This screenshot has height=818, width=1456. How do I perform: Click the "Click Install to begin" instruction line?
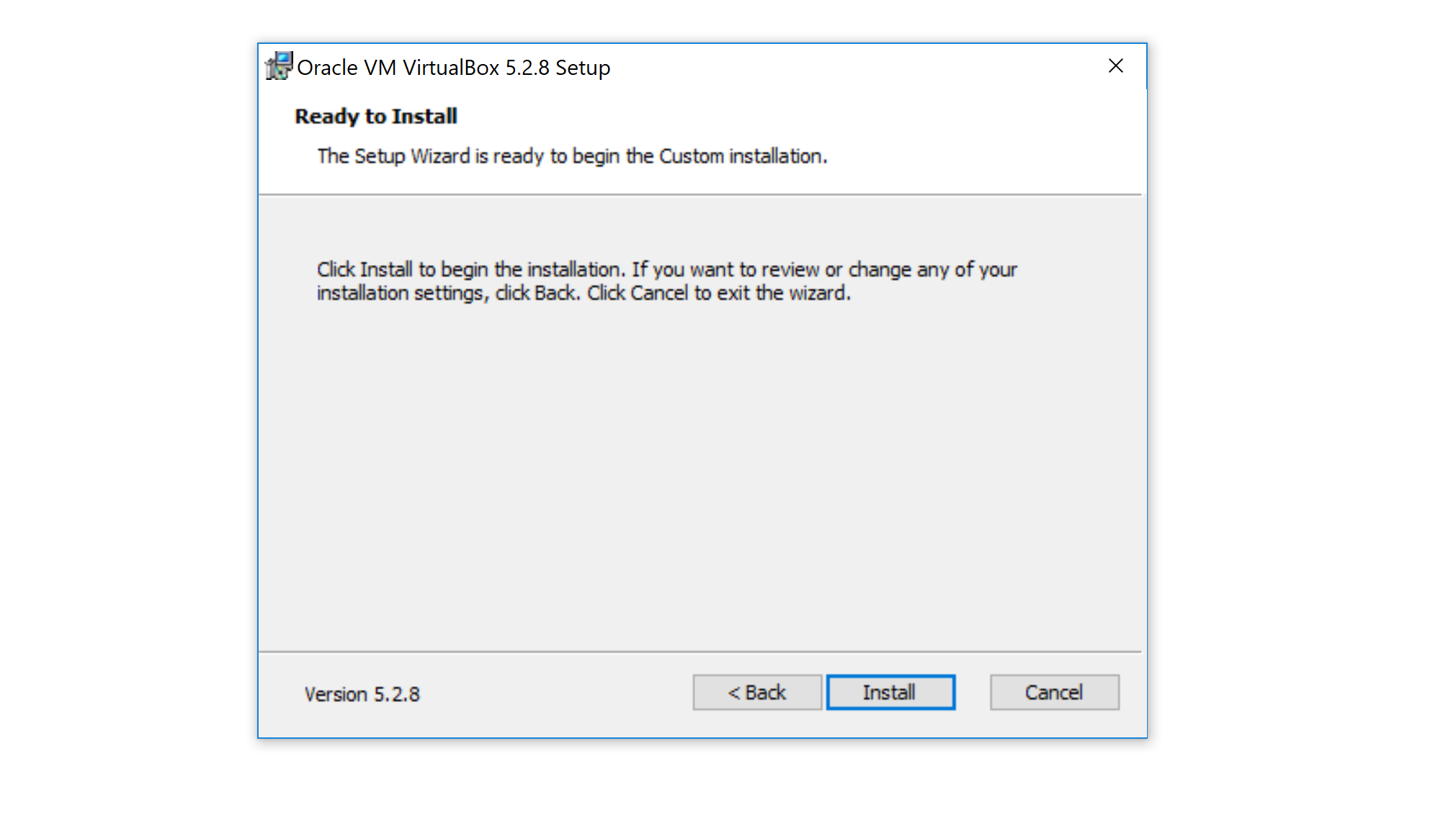click(x=666, y=269)
